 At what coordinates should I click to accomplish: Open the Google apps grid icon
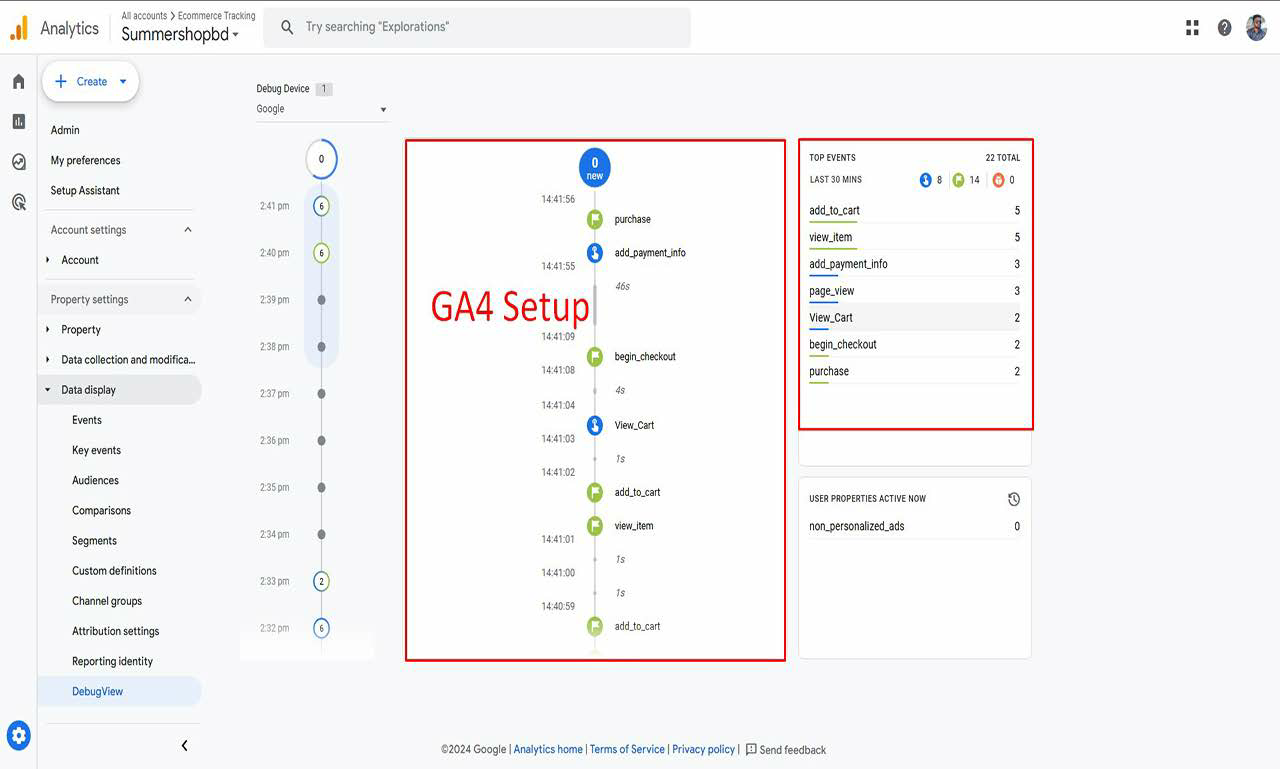(1192, 27)
